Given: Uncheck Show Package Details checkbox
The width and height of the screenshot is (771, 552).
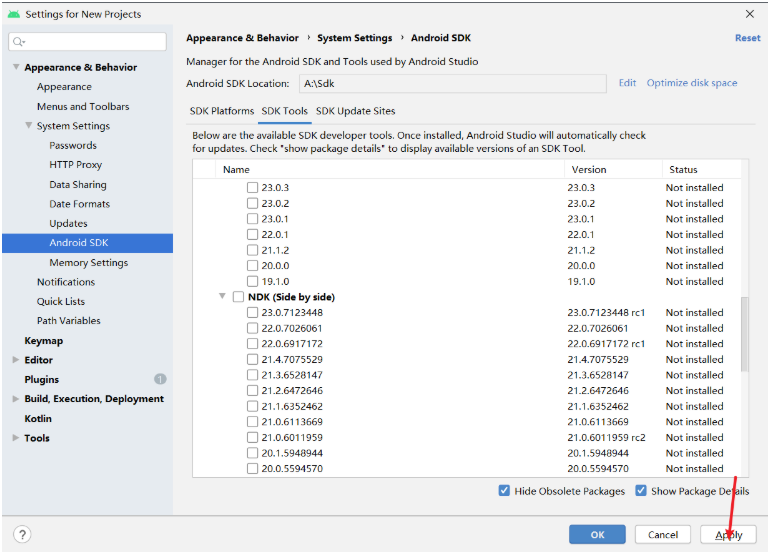Looking at the screenshot, I should [641, 491].
